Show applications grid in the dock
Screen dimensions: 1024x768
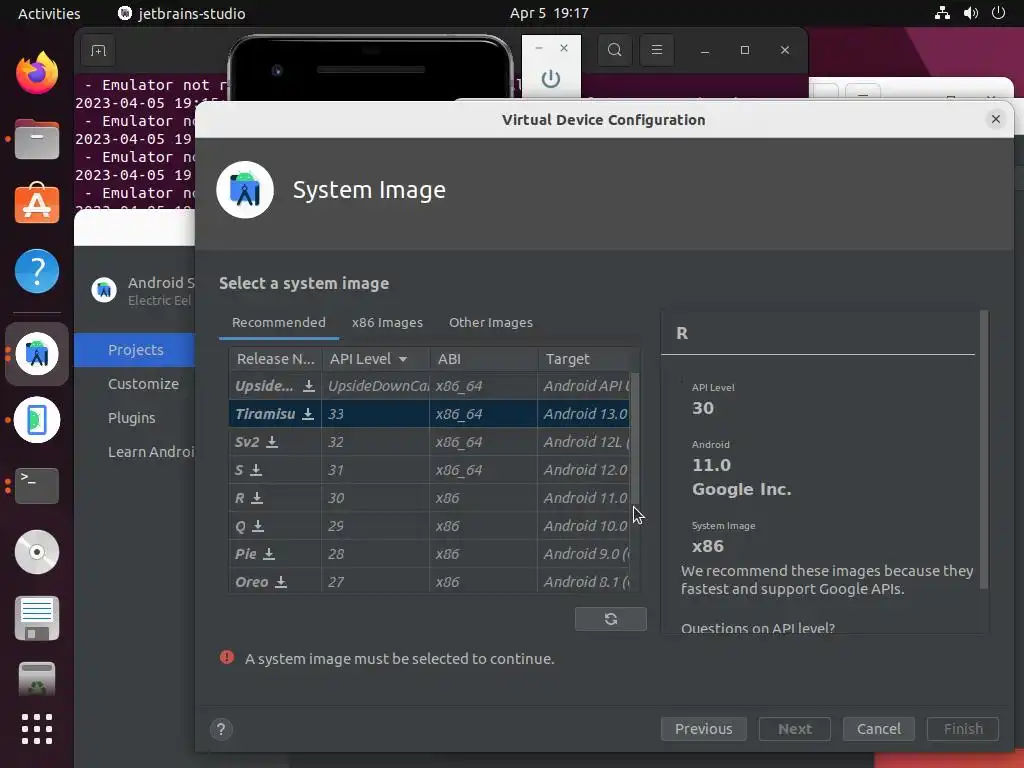(x=37, y=729)
